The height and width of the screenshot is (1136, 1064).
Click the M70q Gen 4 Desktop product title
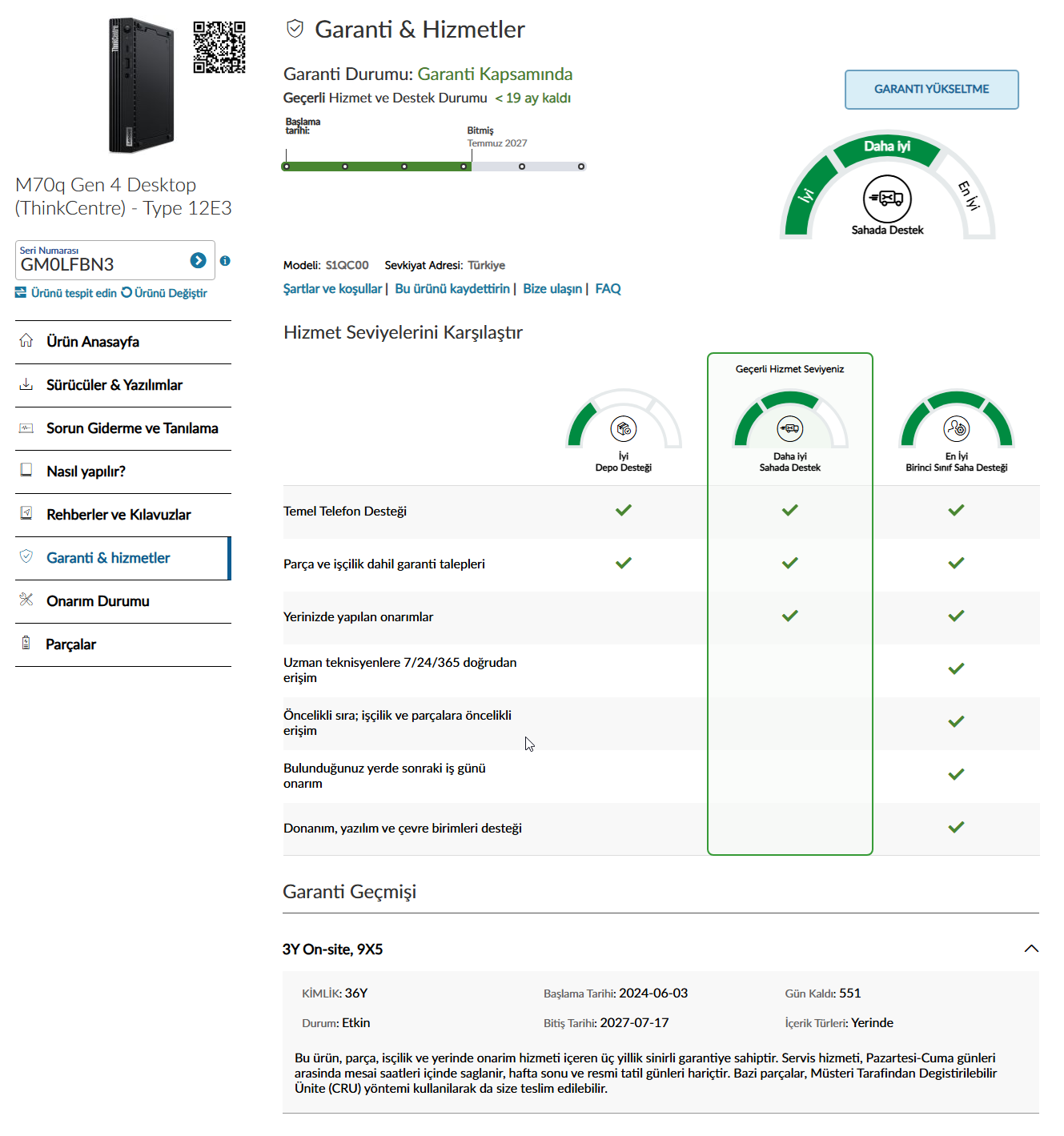[123, 196]
